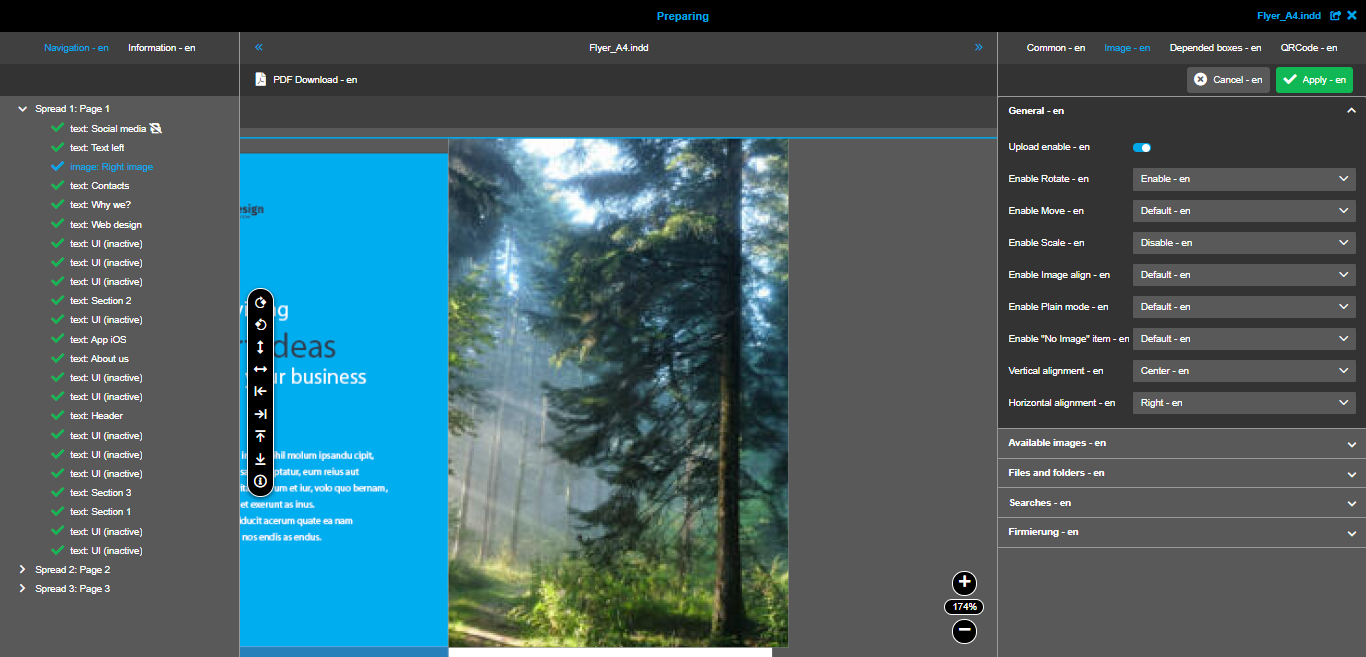The width and height of the screenshot is (1366, 657).
Task: Click the checkmark next to text: About us
Action: click(x=56, y=358)
